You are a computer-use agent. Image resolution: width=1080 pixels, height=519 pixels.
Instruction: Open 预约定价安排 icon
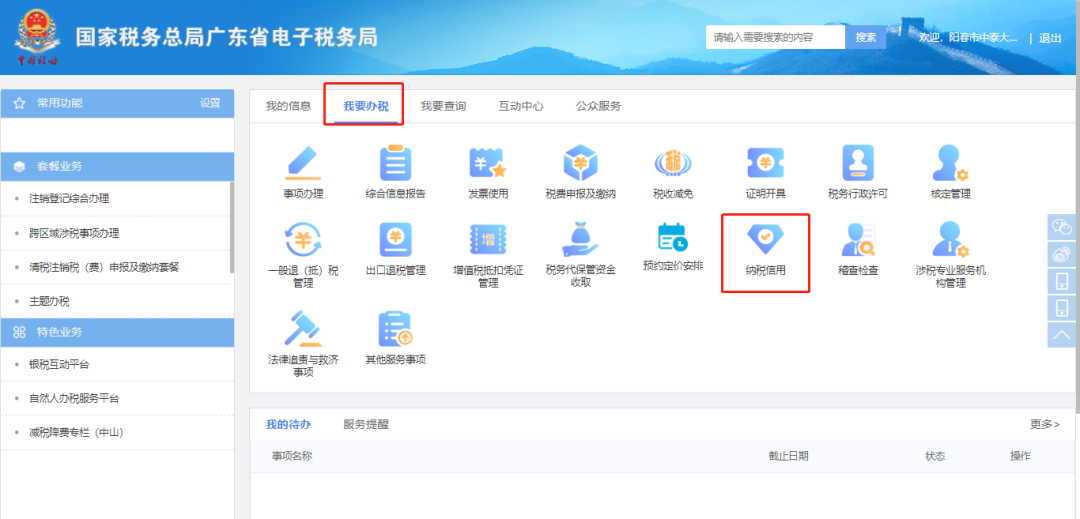(x=673, y=237)
